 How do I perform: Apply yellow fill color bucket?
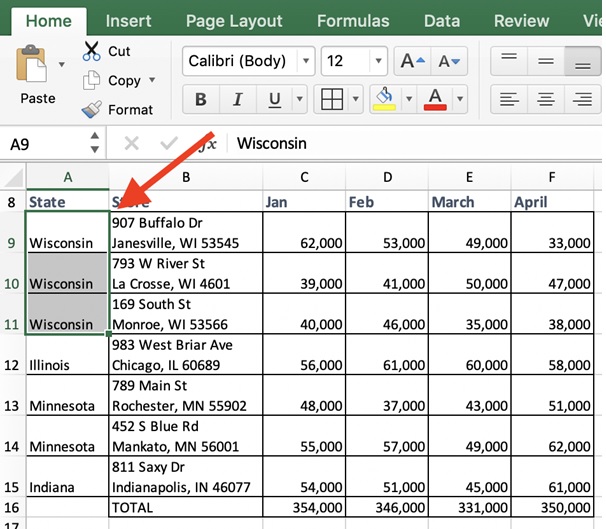(384, 99)
